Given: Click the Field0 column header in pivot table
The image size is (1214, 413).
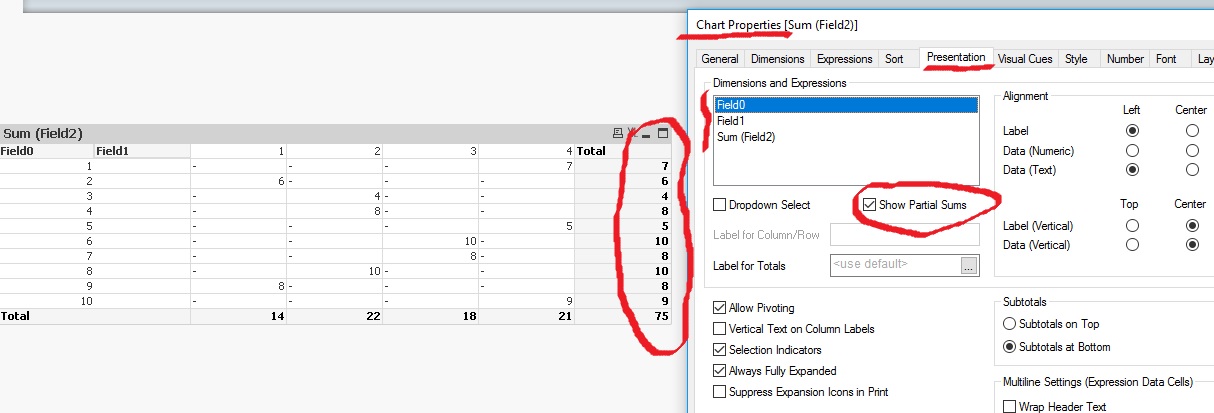Looking at the screenshot, I should pos(18,151).
